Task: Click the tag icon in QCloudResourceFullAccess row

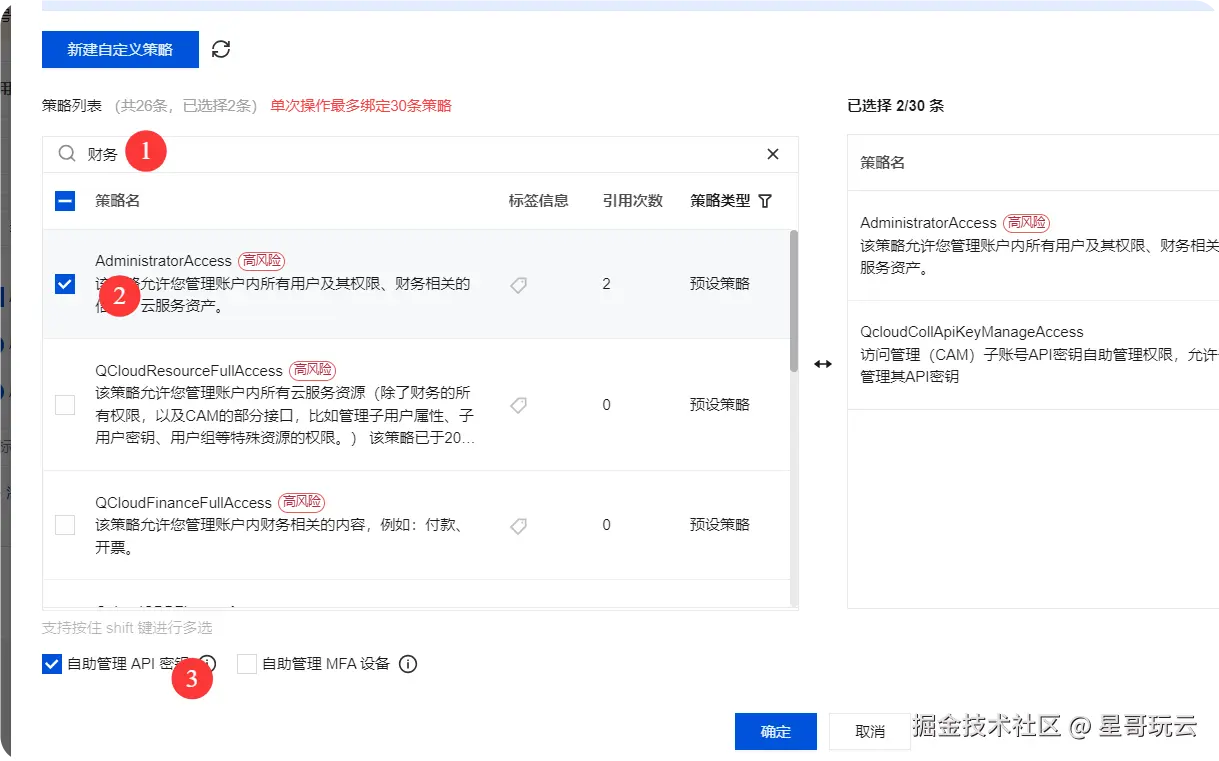Action: coord(518,405)
